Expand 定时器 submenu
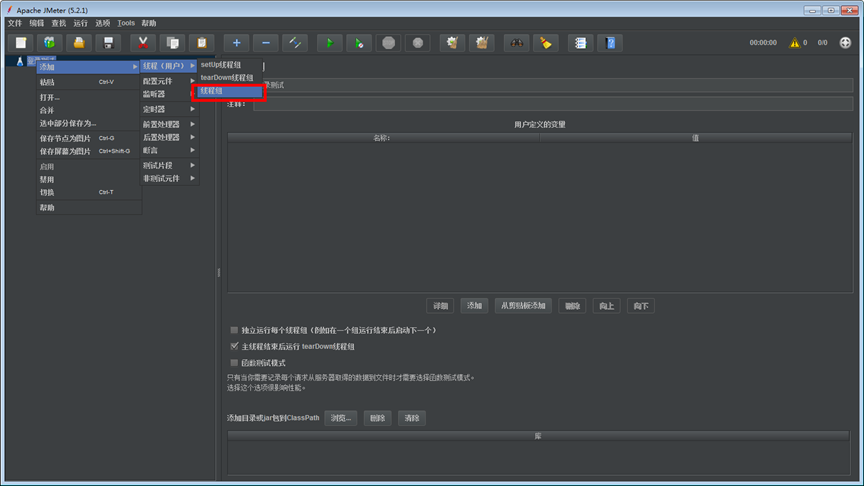Image resolution: width=864 pixels, height=486 pixels. [x=168, y=109]
